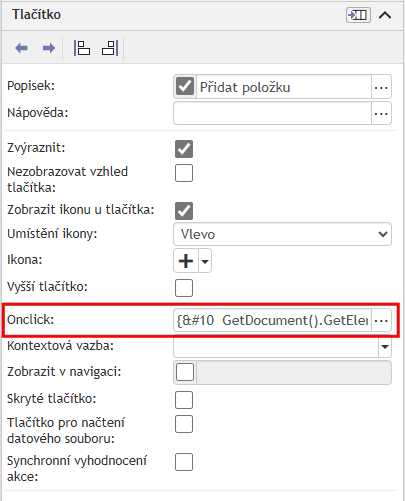
Task: Enable the Skryté tlačítko checkbox
Action: pyautogui.click(x=184, y=400)
